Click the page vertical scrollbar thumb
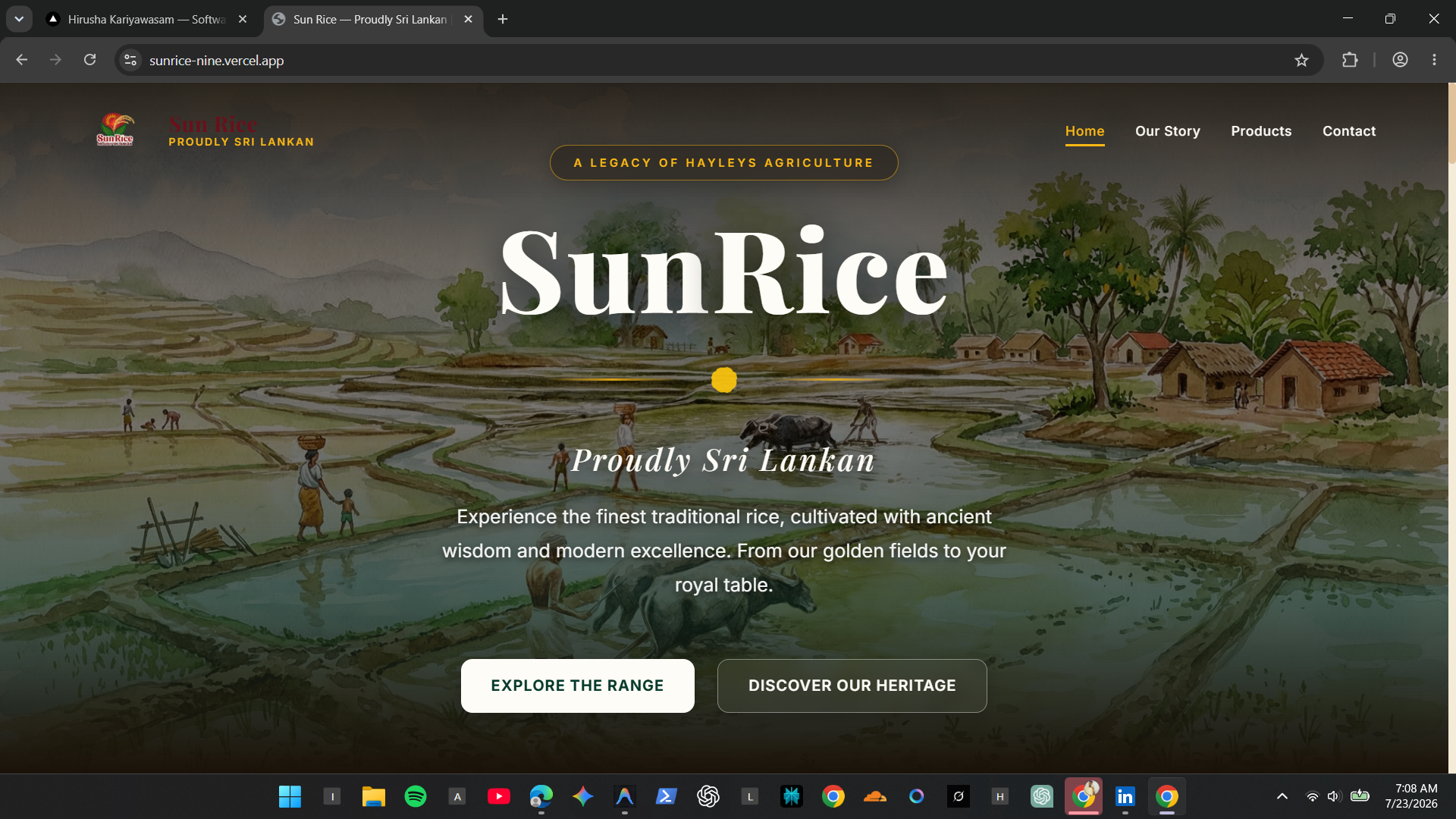The image size is (1456, 819). coord(1451,123)
